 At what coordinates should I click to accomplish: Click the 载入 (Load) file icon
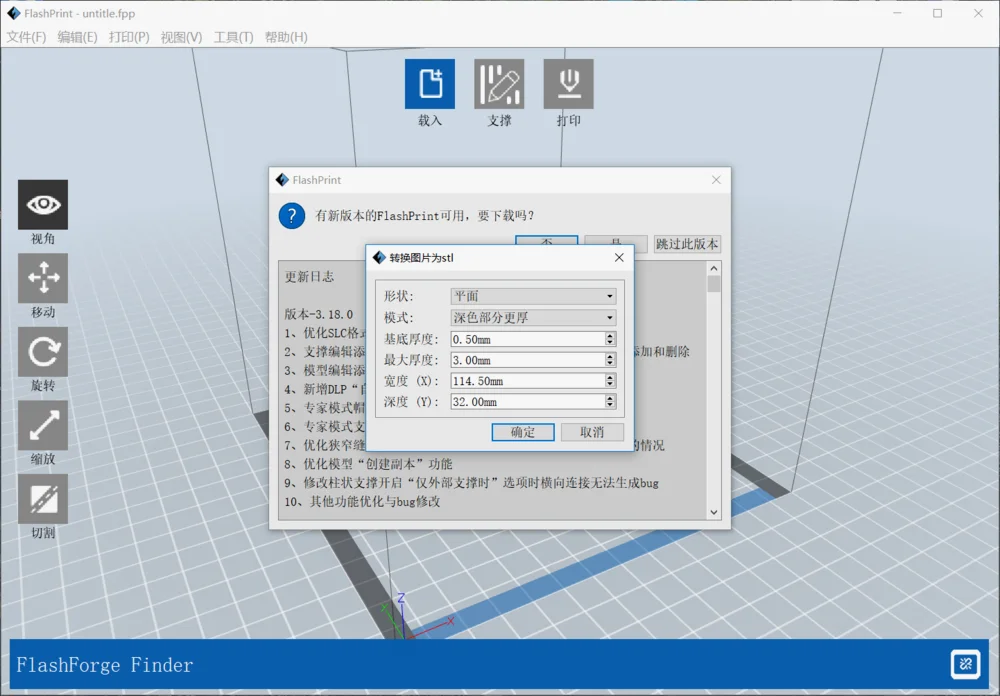[x=430, y=84]
